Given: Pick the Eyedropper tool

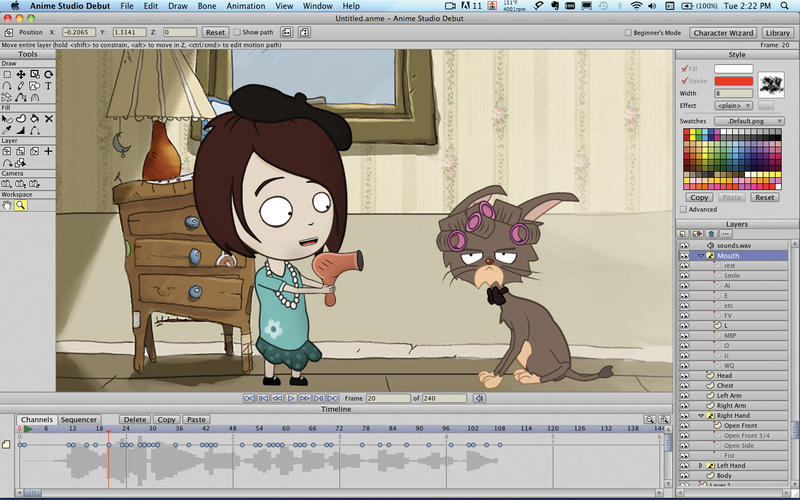Looking at the screenshot, I should [x=7, y=130].
